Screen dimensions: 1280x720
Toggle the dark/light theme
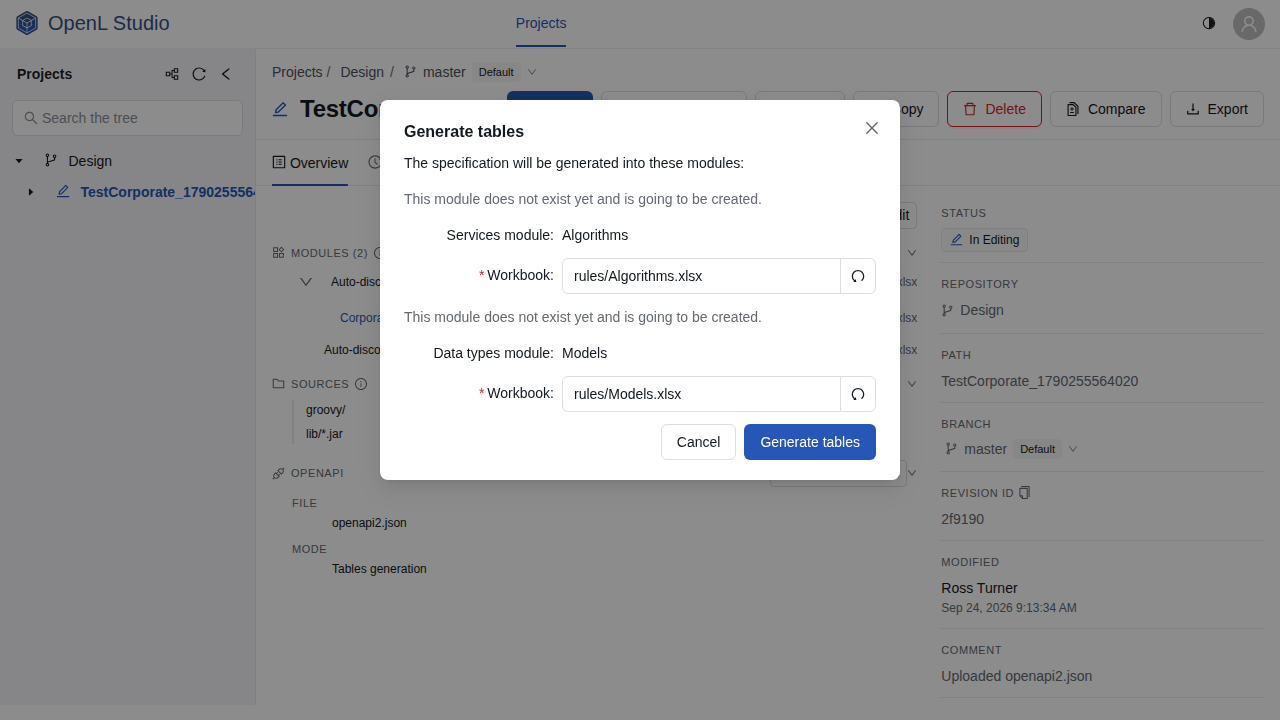tap(1209, 23)
